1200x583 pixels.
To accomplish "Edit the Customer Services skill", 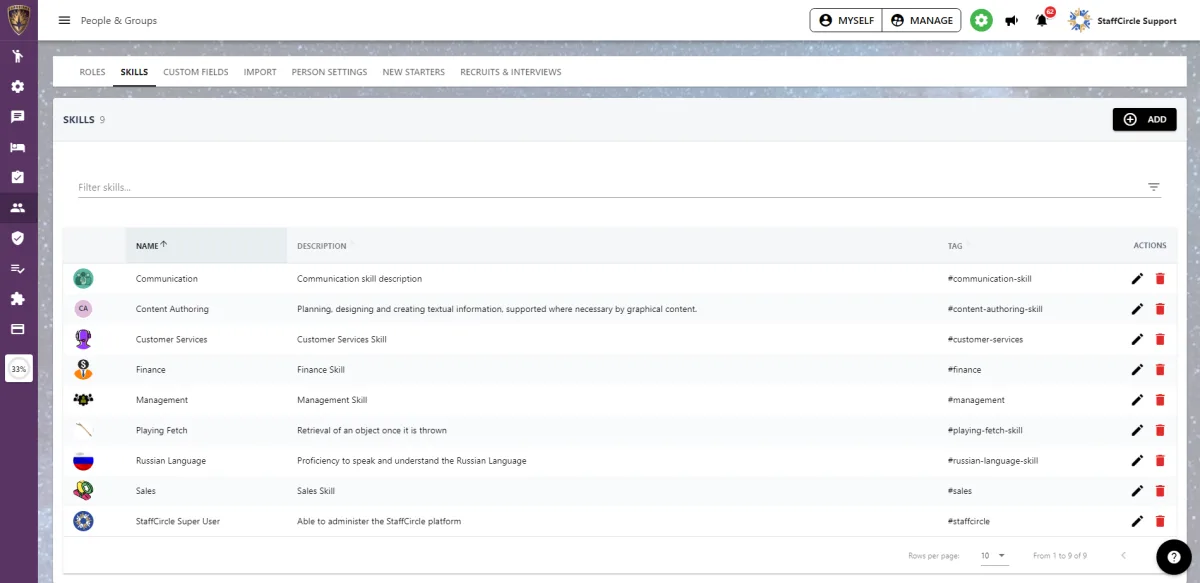I will pos(1137,339).
